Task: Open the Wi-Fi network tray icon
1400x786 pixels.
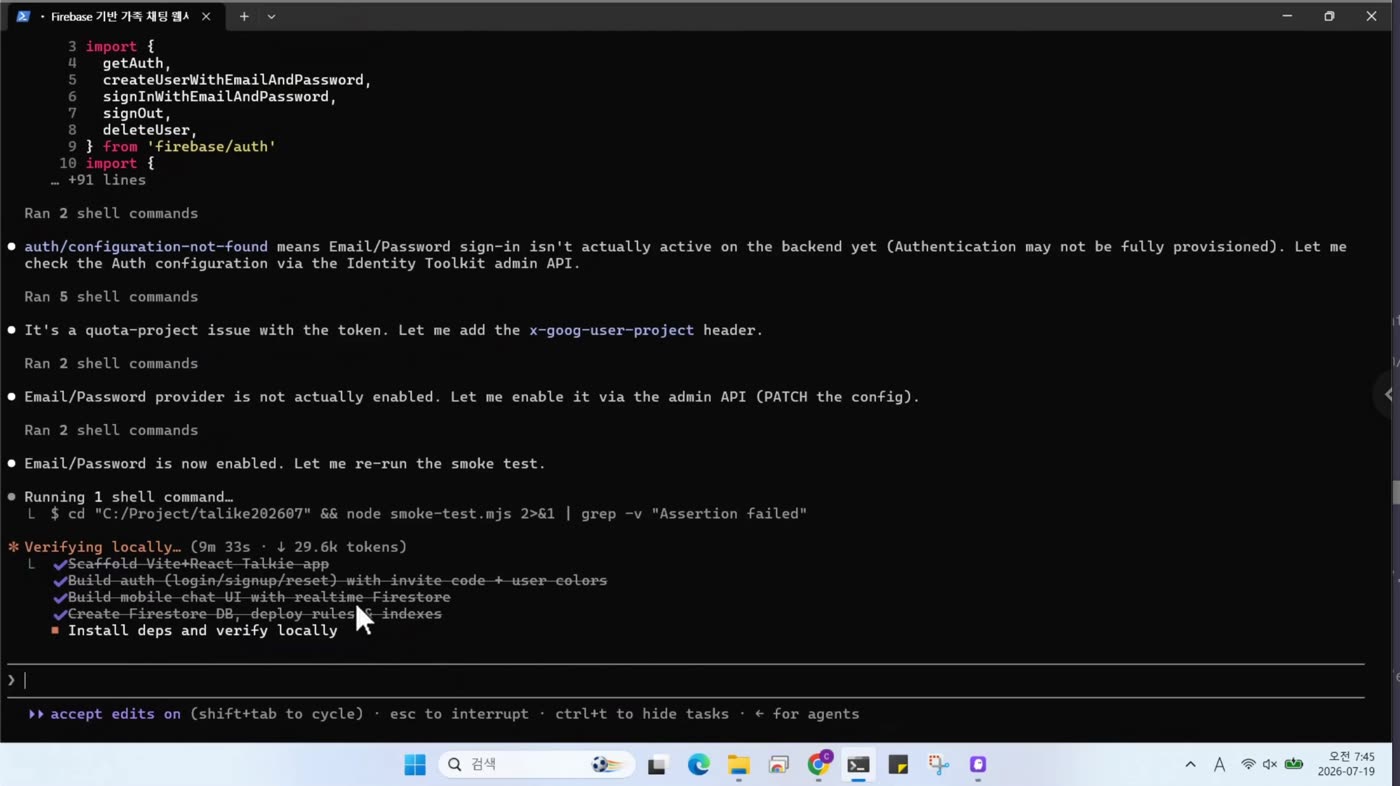Action: click(x=1248, y=765)
